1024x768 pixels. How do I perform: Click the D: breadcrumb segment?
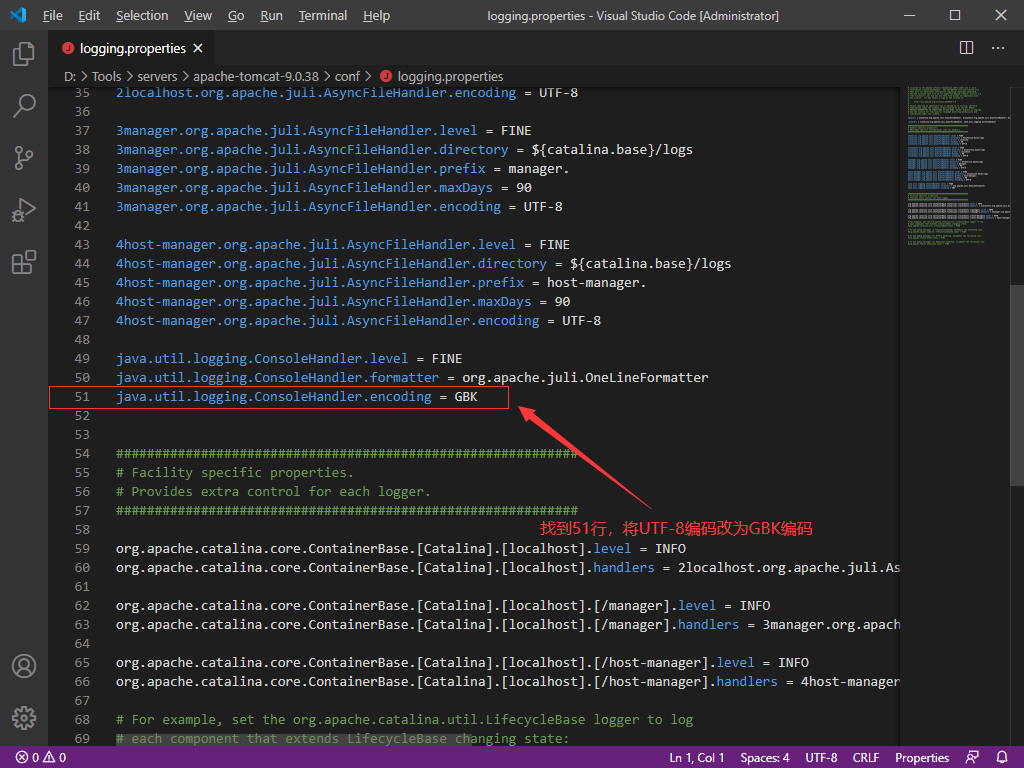tap(70, 76)
